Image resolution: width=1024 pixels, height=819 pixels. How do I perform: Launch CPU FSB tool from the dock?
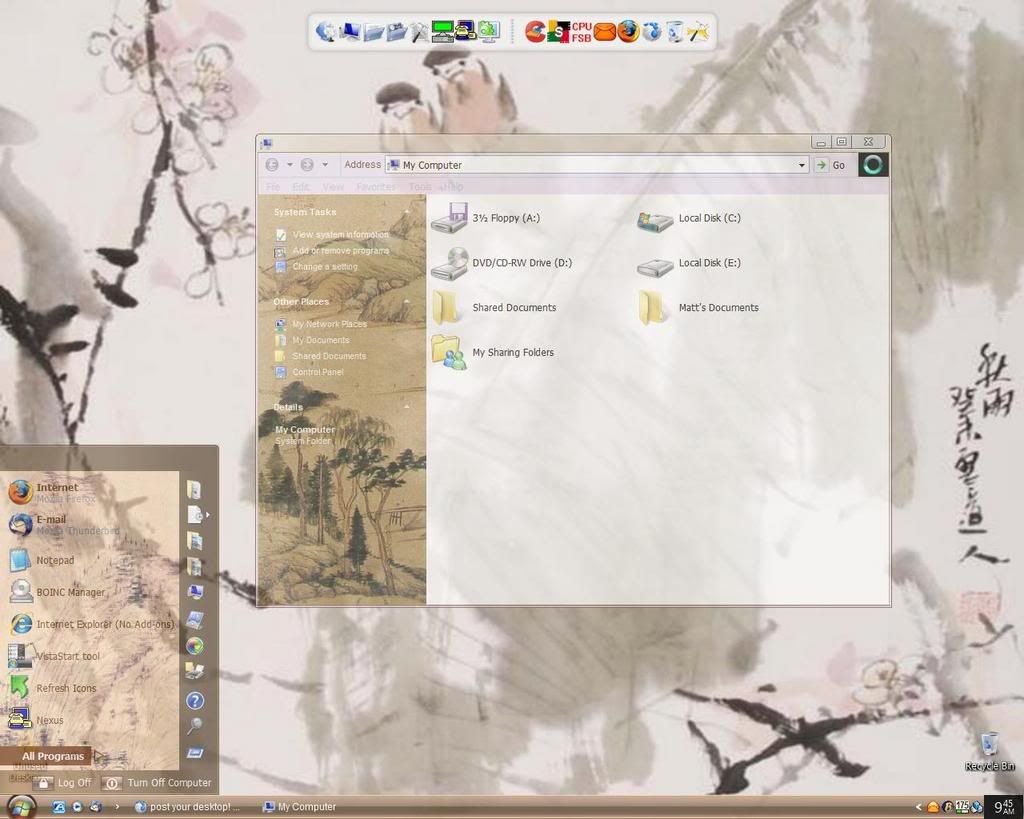point(581,32)
